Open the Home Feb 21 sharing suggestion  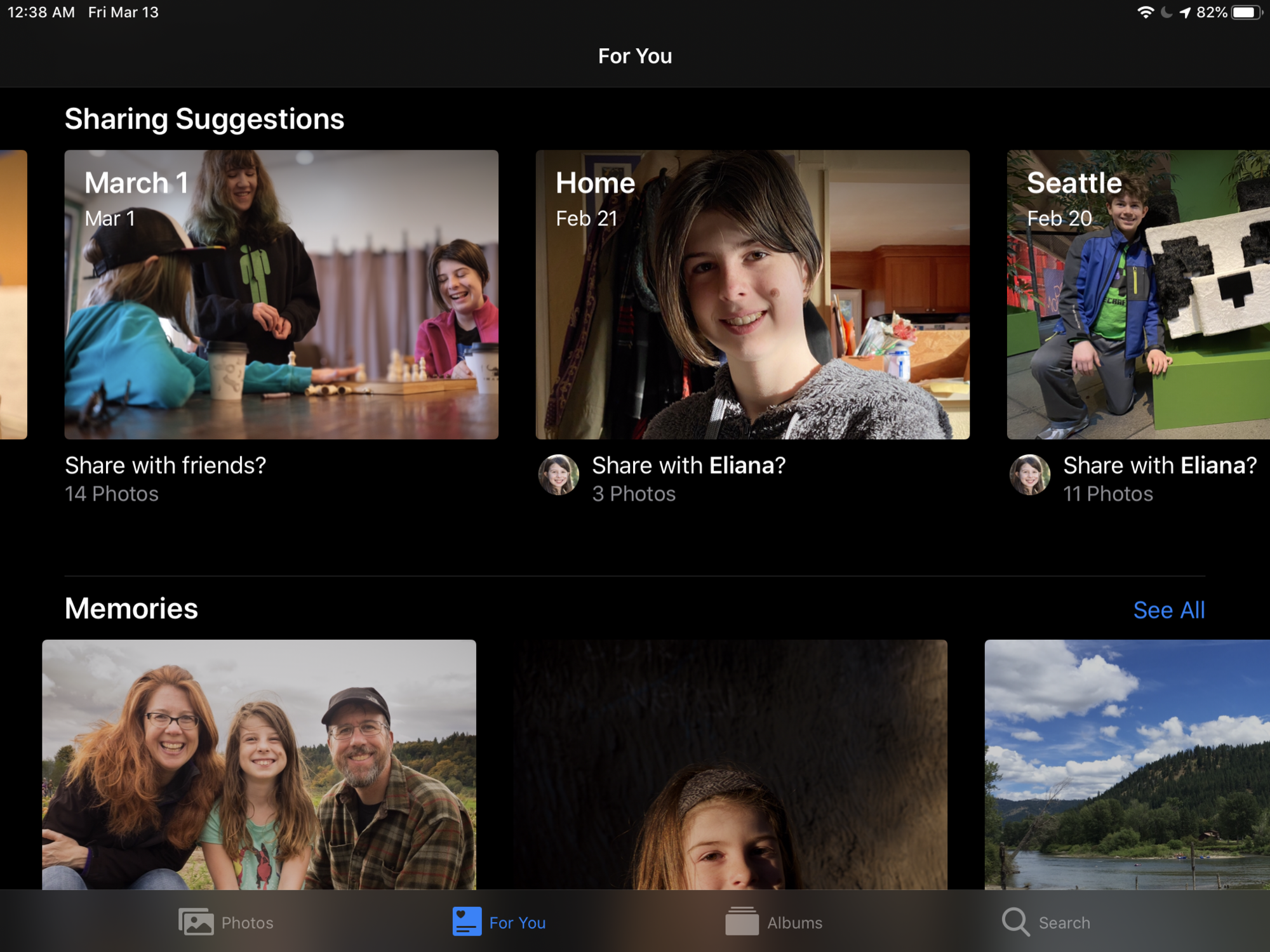(752, 294)
